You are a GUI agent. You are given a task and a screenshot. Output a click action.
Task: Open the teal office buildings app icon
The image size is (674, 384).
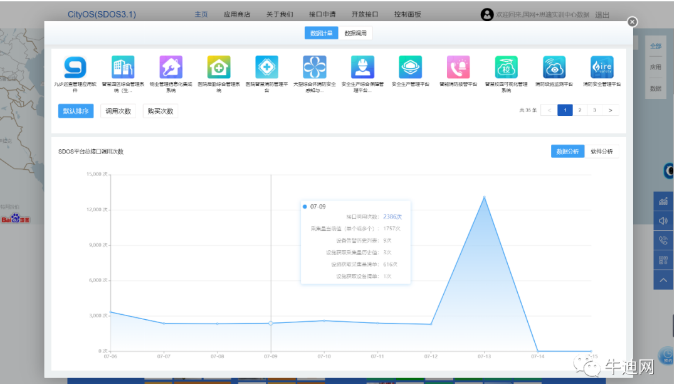coord(123,67)
